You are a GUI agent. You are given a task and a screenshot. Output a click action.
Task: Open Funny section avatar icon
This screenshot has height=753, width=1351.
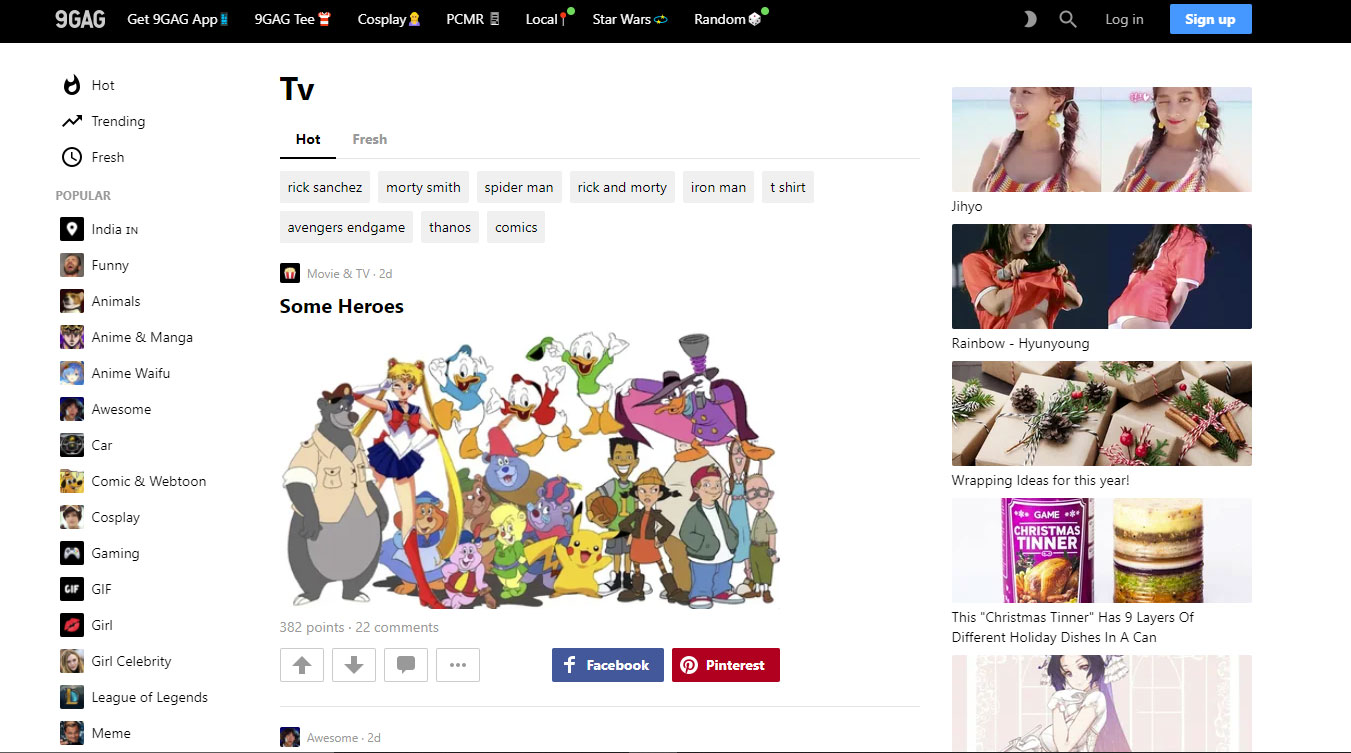click(71, 265)
